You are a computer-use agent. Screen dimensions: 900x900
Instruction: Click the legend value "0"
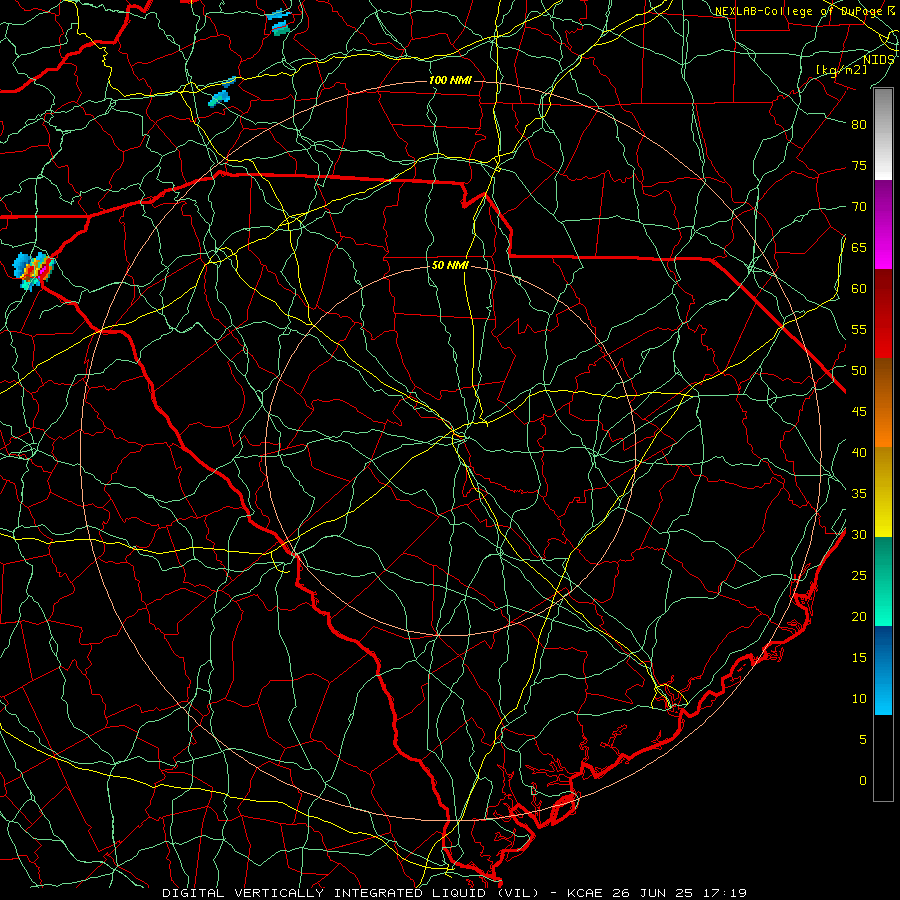863,781
